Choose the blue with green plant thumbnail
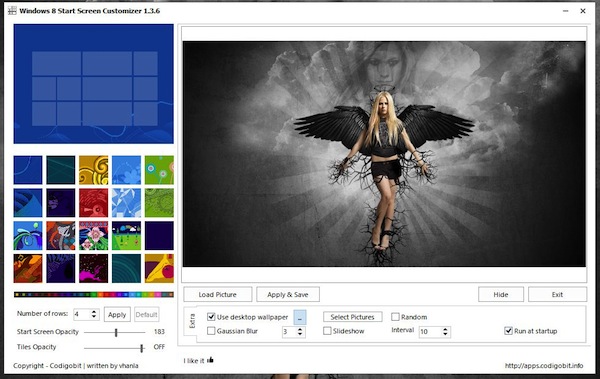Viewport: 600px width, 379px height. (x=28, y=236)
